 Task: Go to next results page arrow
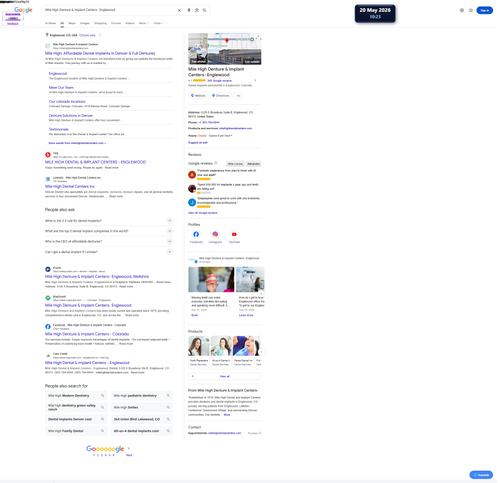(x=129, y=448)
